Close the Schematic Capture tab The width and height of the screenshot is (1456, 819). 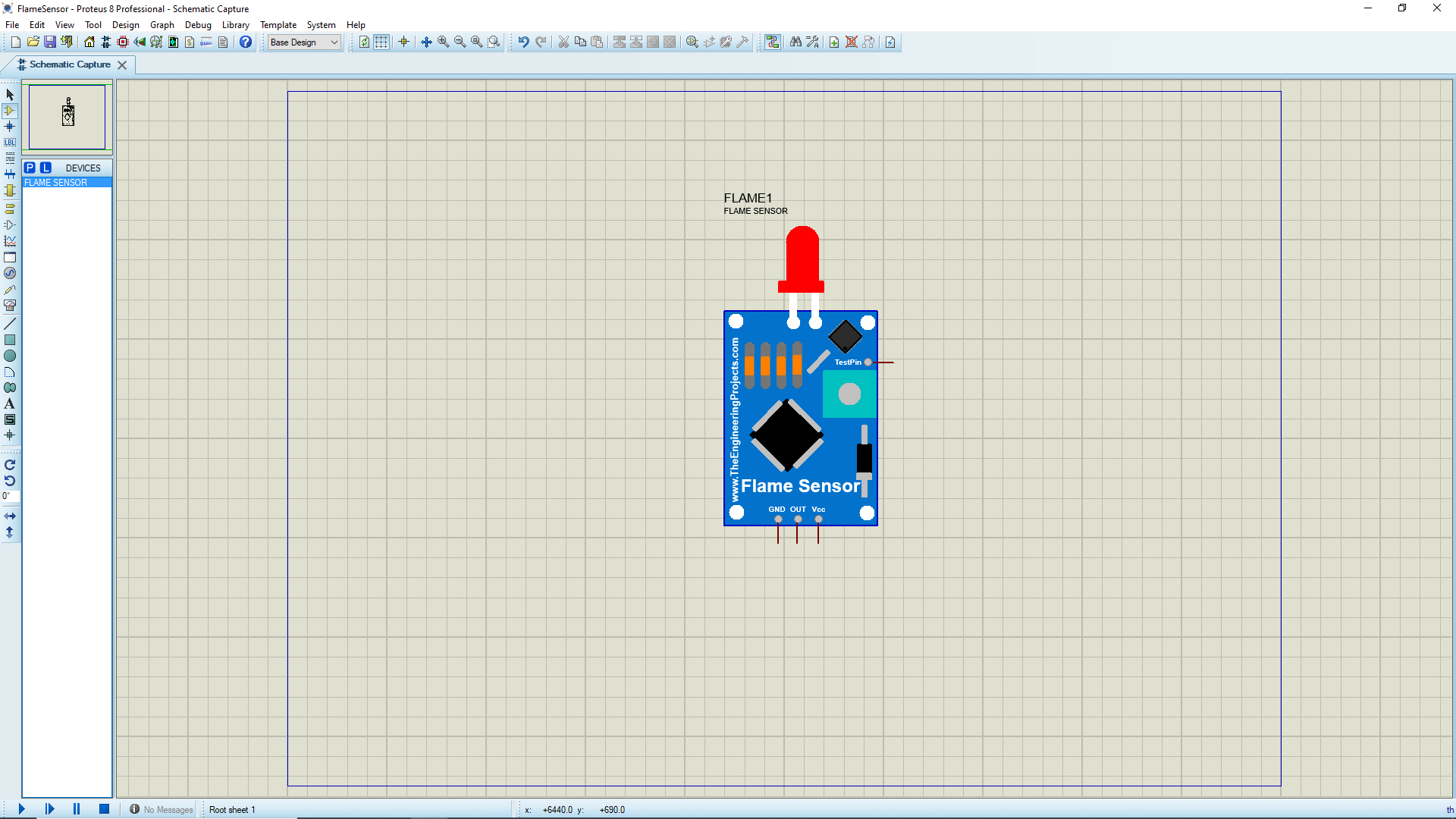click(122, 65)
